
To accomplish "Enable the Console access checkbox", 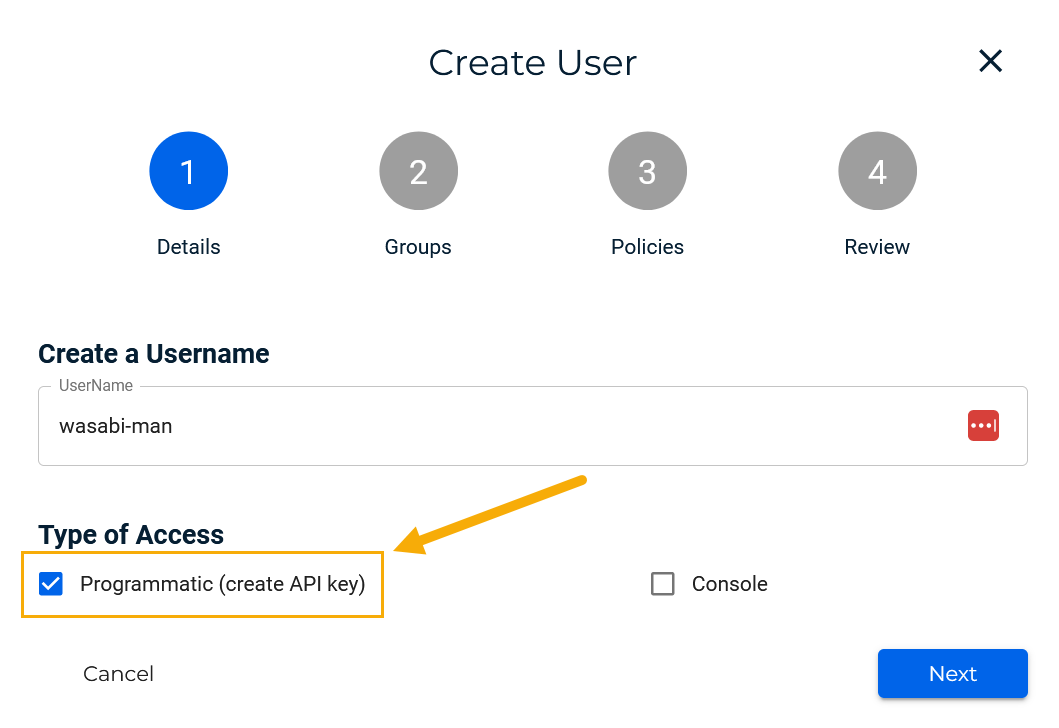I will pyautogui.click(x=663, y=584).
